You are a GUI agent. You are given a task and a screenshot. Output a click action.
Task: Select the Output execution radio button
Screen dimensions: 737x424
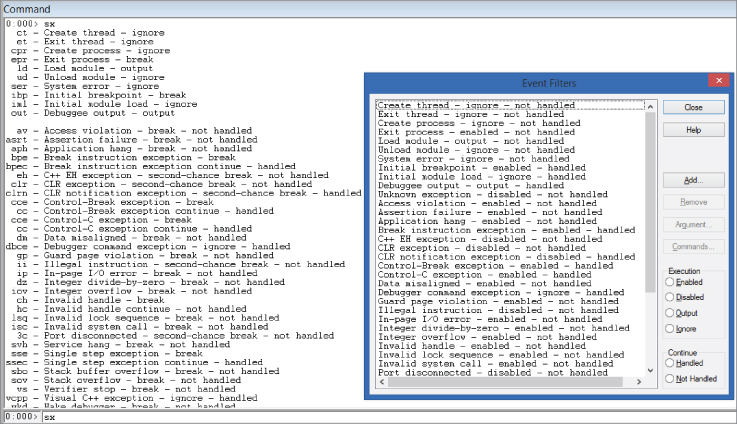[x=682, y=313]
